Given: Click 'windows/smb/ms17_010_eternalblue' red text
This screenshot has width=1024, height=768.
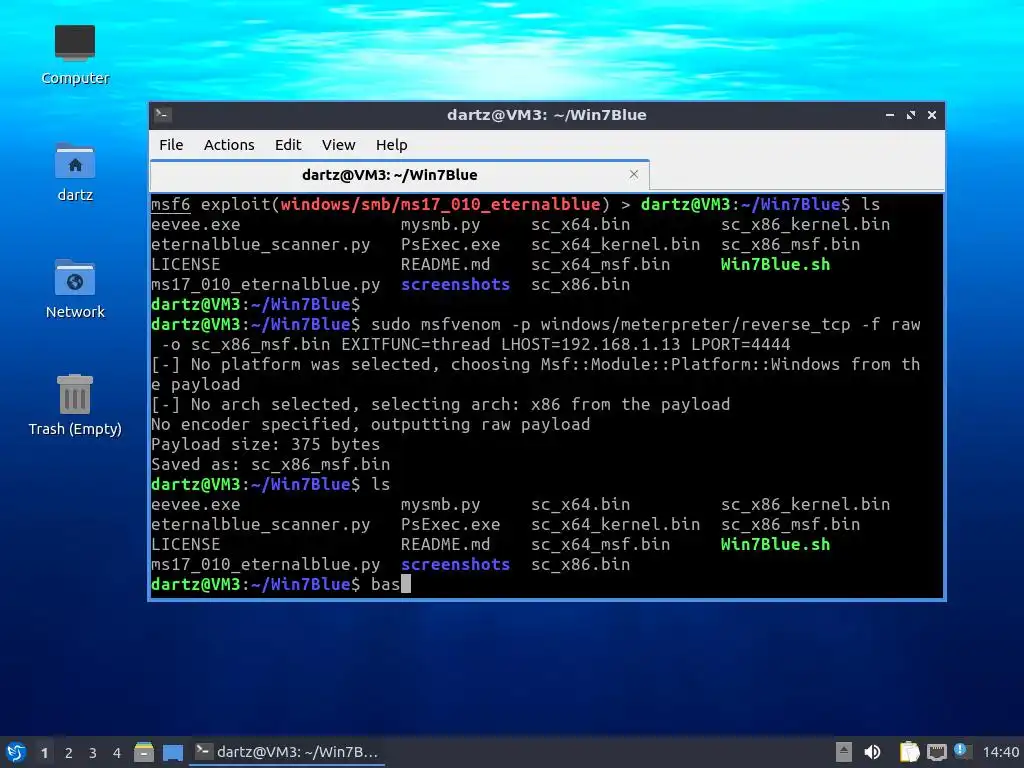Looking at the screenshot, I should (x=440, y=204).
